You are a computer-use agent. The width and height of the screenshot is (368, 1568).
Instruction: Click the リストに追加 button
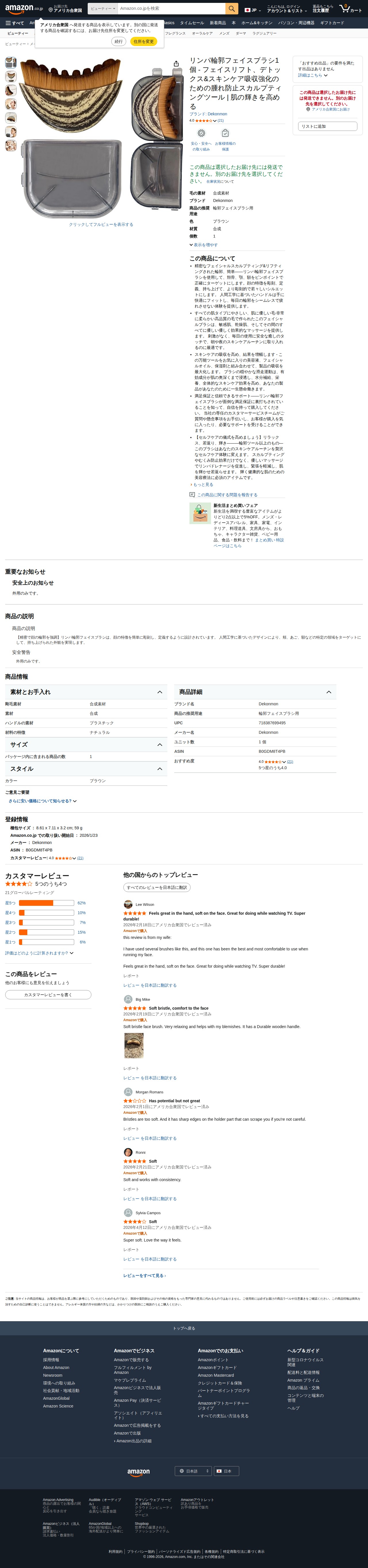[x=328, y=126]
